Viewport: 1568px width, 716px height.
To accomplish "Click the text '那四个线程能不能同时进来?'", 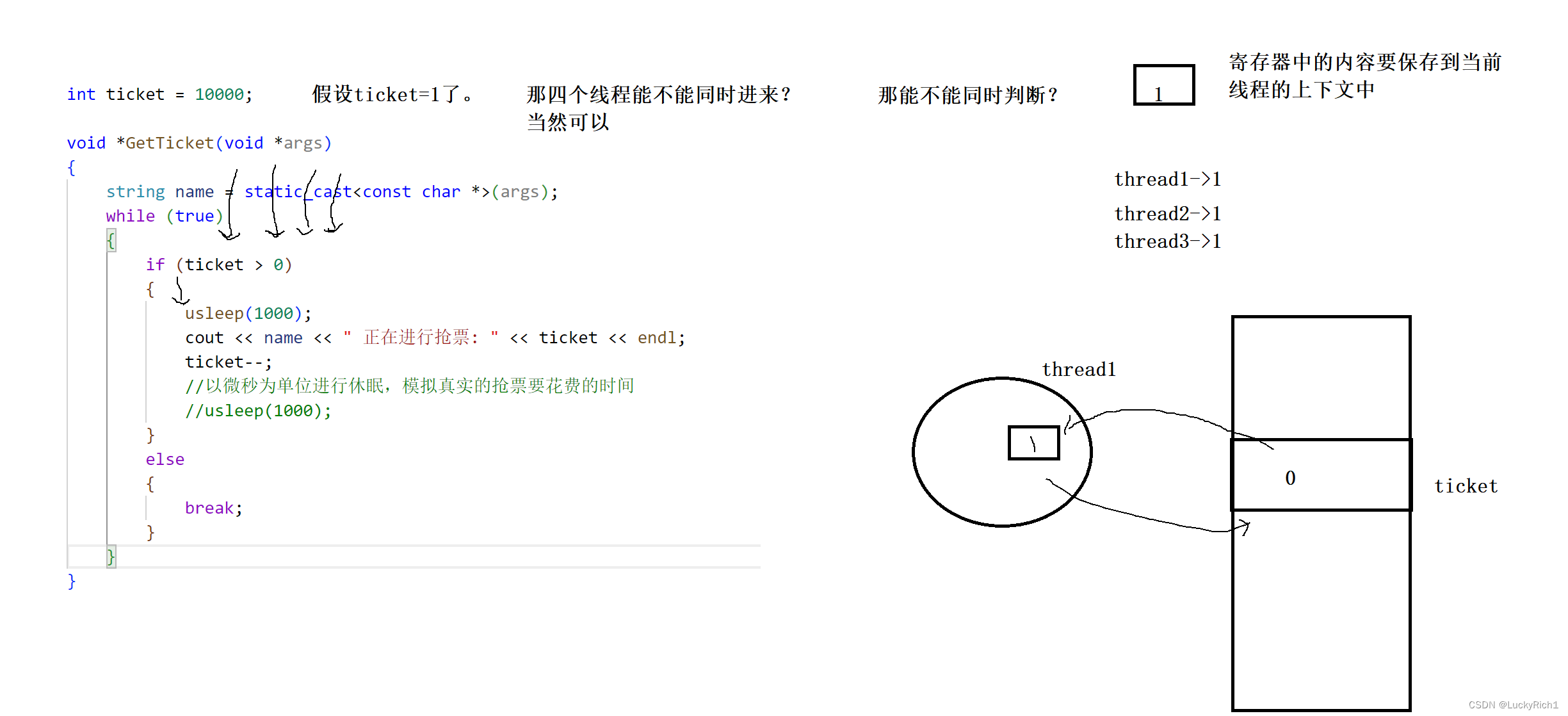I will click(659, 94).
